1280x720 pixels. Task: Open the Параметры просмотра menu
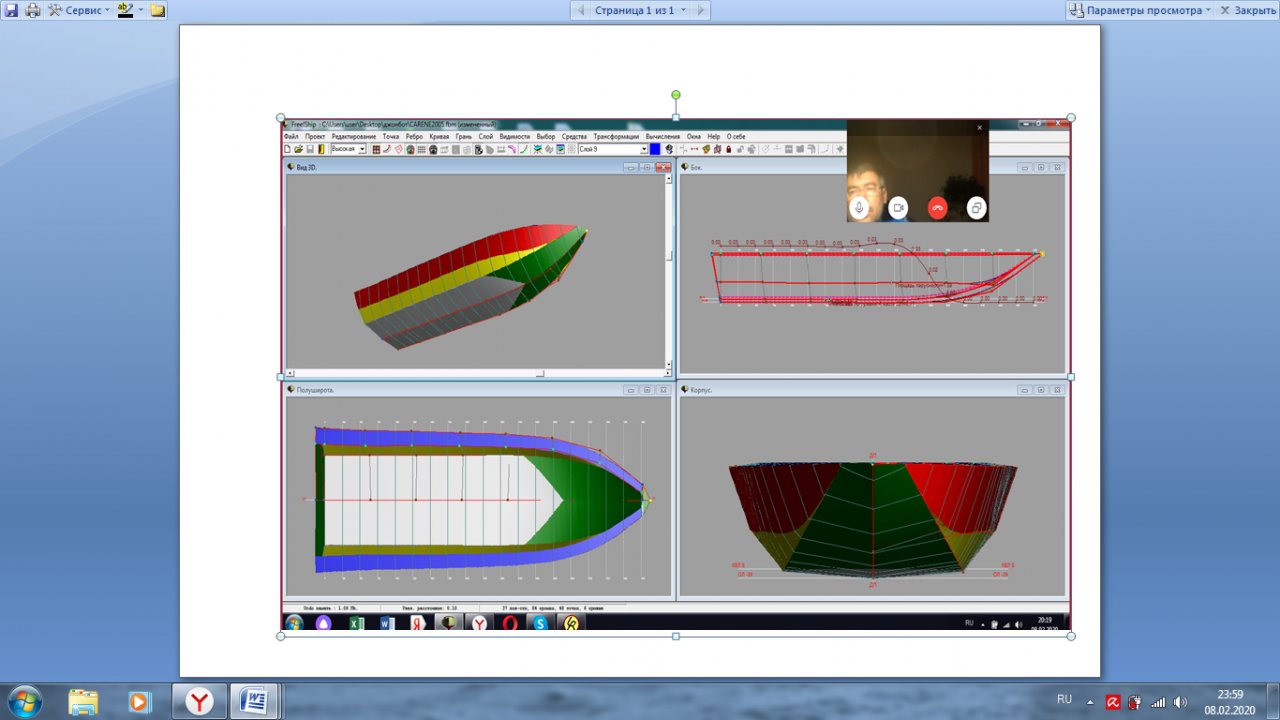1140,10
